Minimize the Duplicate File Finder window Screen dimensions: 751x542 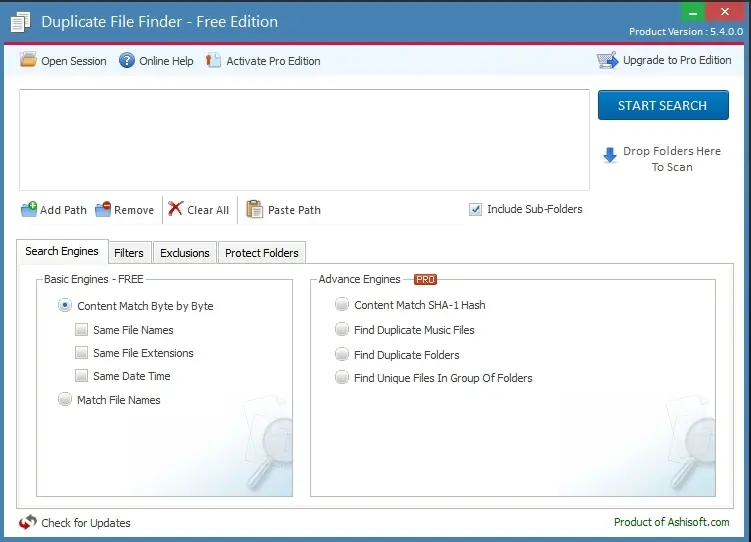click(x=693, y=12)
